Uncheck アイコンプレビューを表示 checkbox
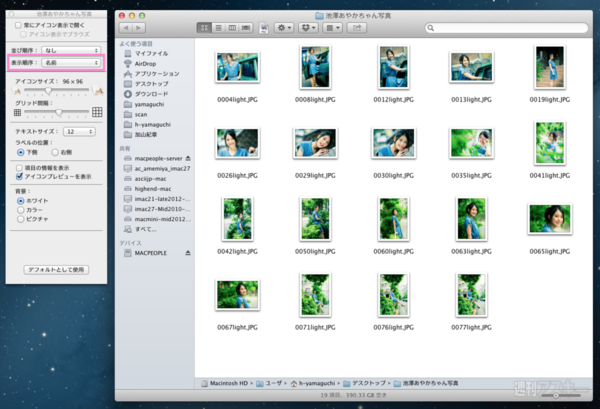600x409 pixels. 19,176
